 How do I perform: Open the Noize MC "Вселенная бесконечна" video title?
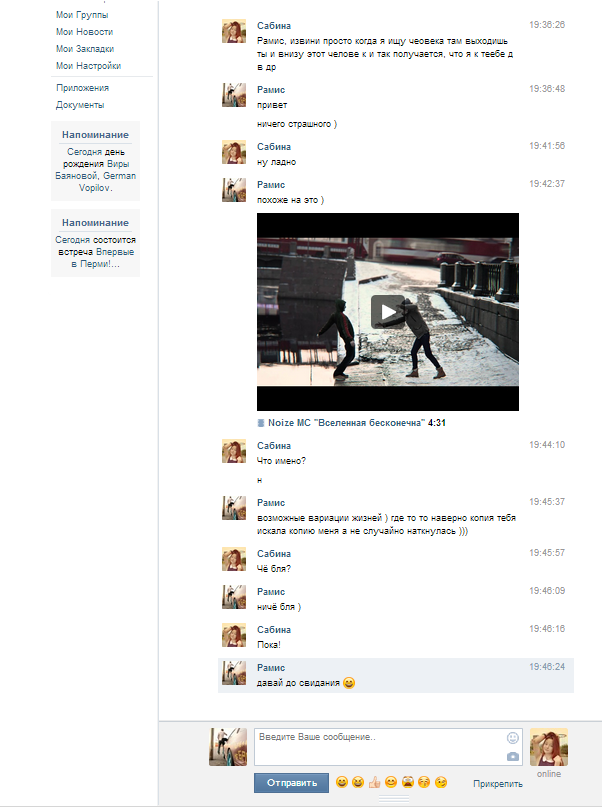point(346,423)
